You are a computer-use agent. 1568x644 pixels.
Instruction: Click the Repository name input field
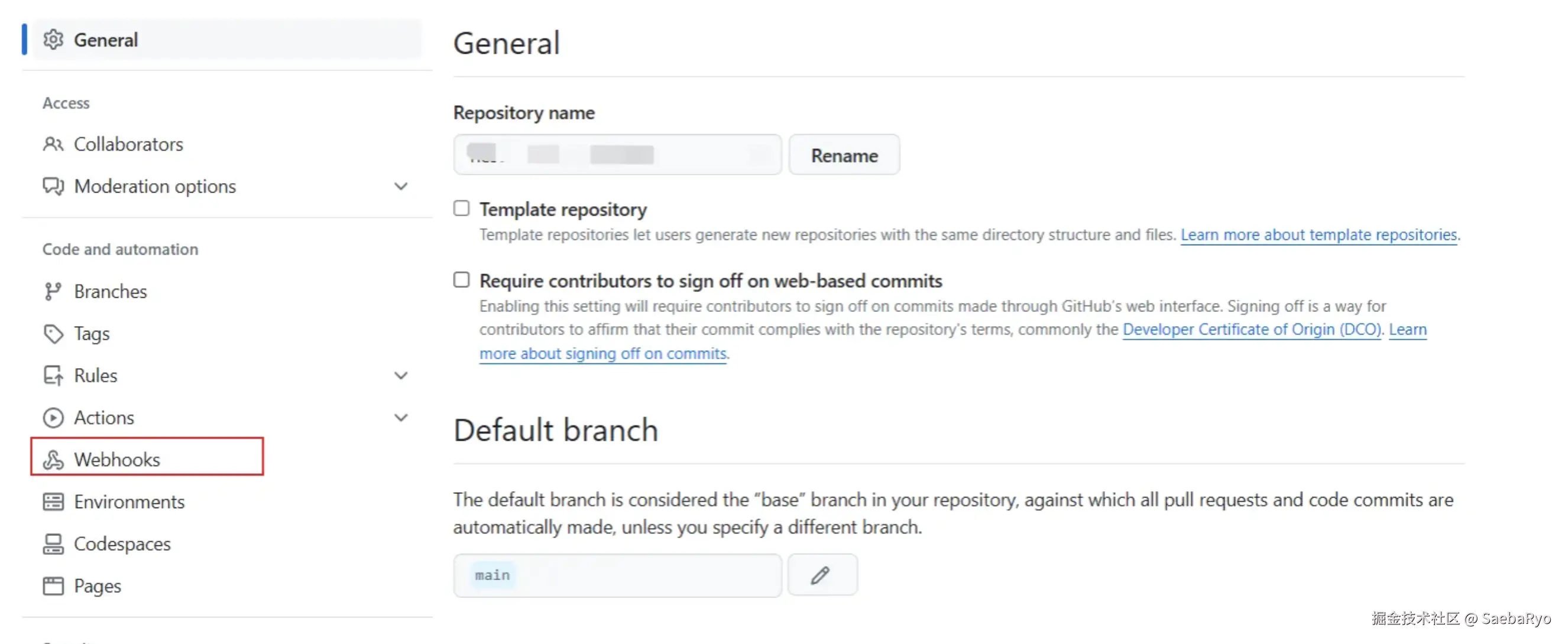tap(617, 155)
